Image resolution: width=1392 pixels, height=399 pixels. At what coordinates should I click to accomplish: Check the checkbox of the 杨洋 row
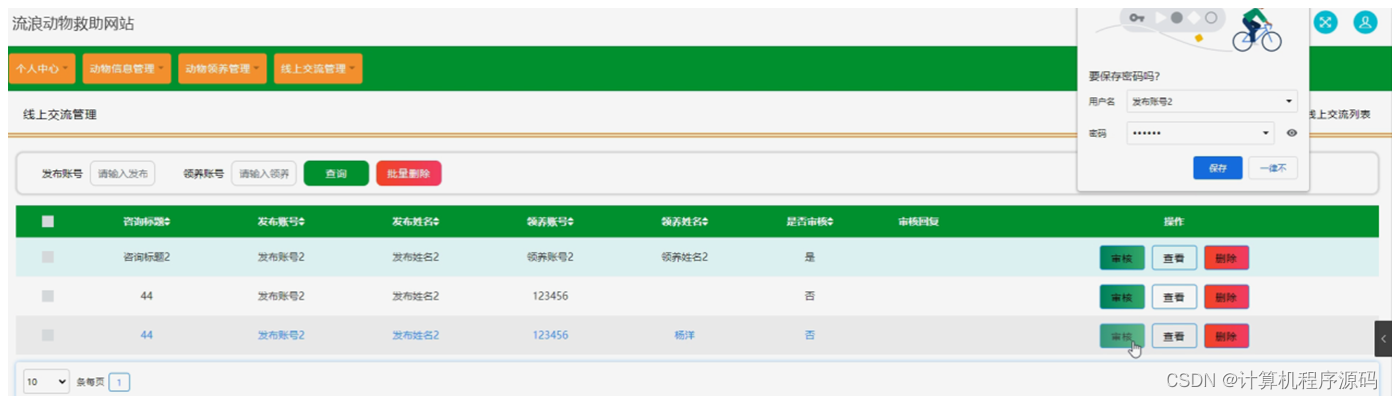pyautogui.click(x=48, y=335)
